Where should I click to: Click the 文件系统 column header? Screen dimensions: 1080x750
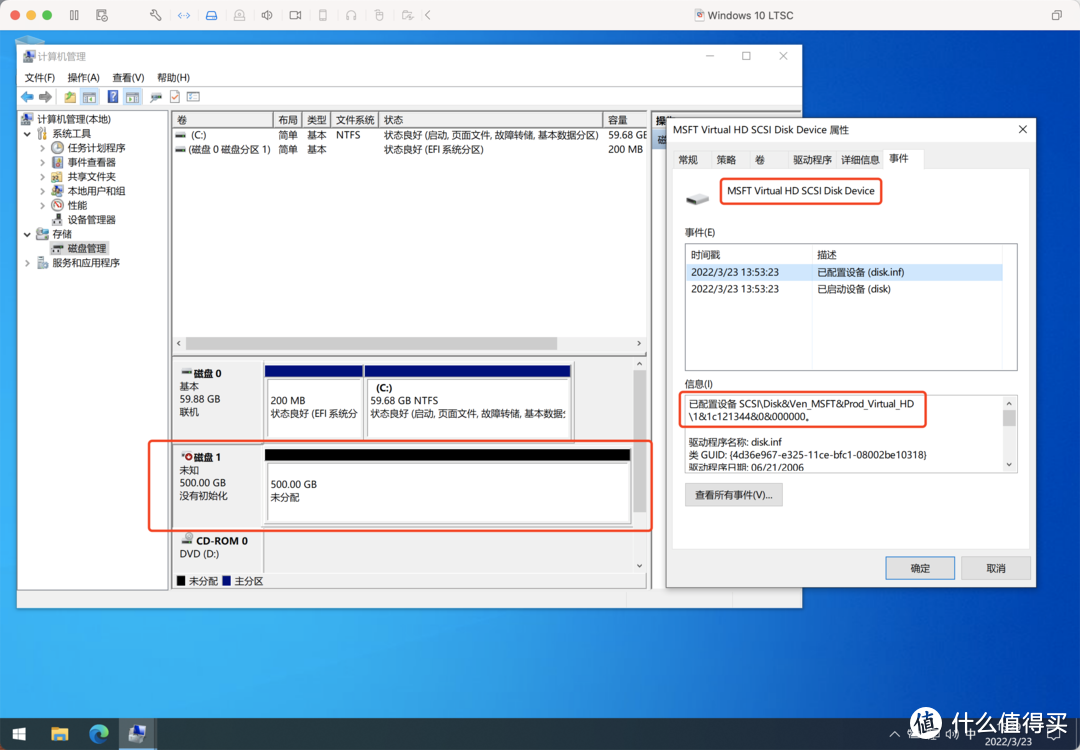355,120
